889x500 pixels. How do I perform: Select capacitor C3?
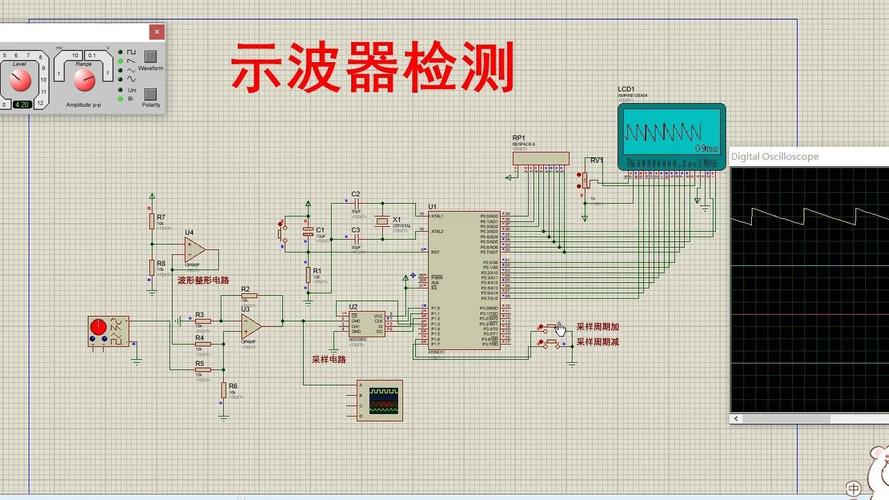coord(355,239)
